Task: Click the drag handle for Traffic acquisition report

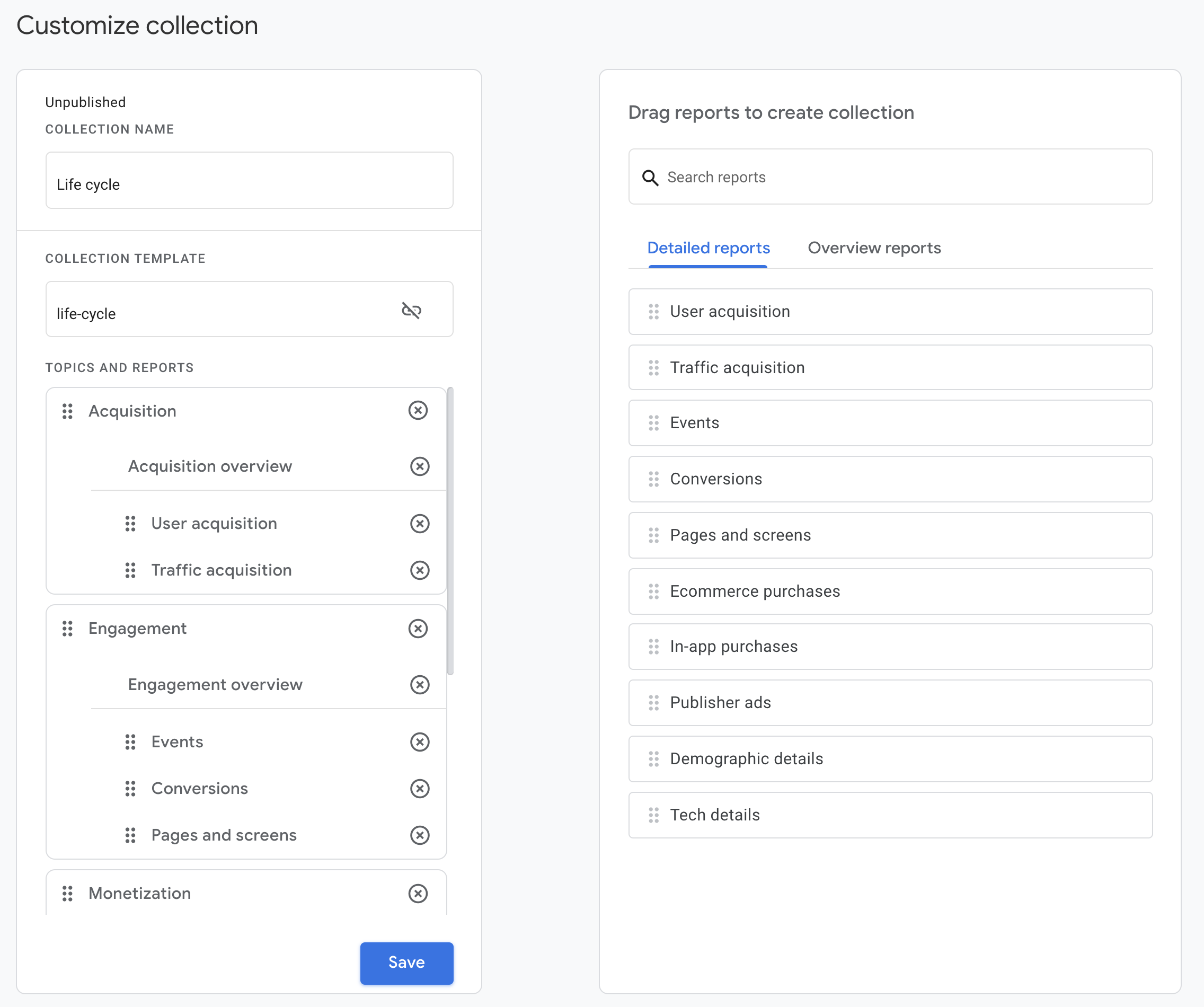Action: point(129,570)
